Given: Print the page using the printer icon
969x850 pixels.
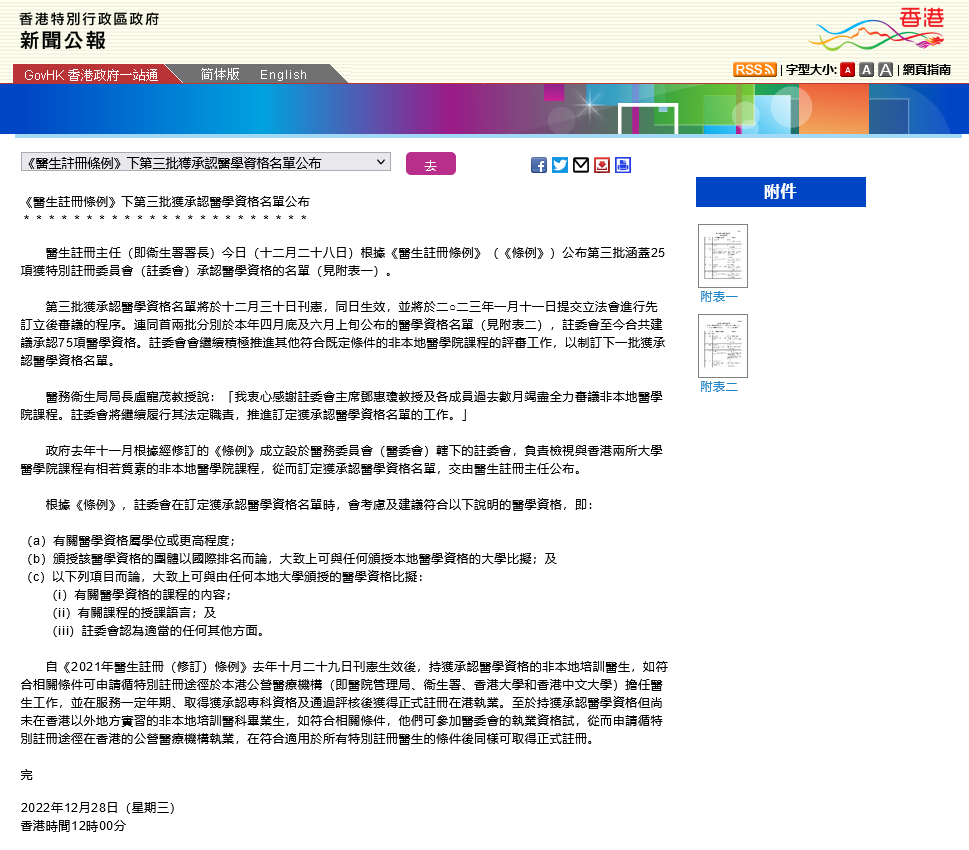Looking at the screenshot, I should [x=623, y=165].
